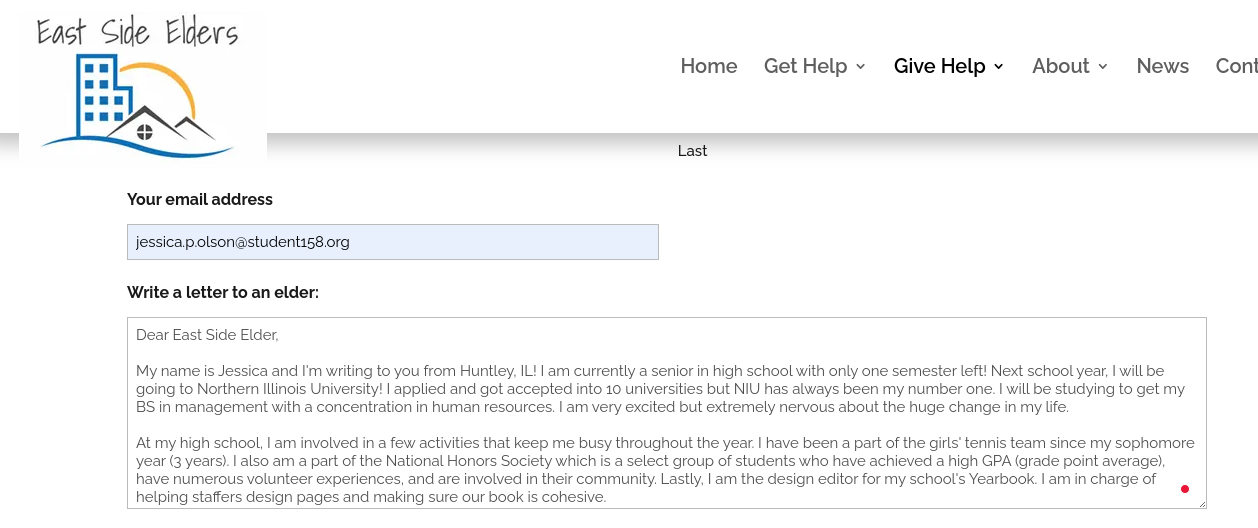Screen dimensions: 1258x528
Task: Focus the email address input field
Action: coord(393,242)
